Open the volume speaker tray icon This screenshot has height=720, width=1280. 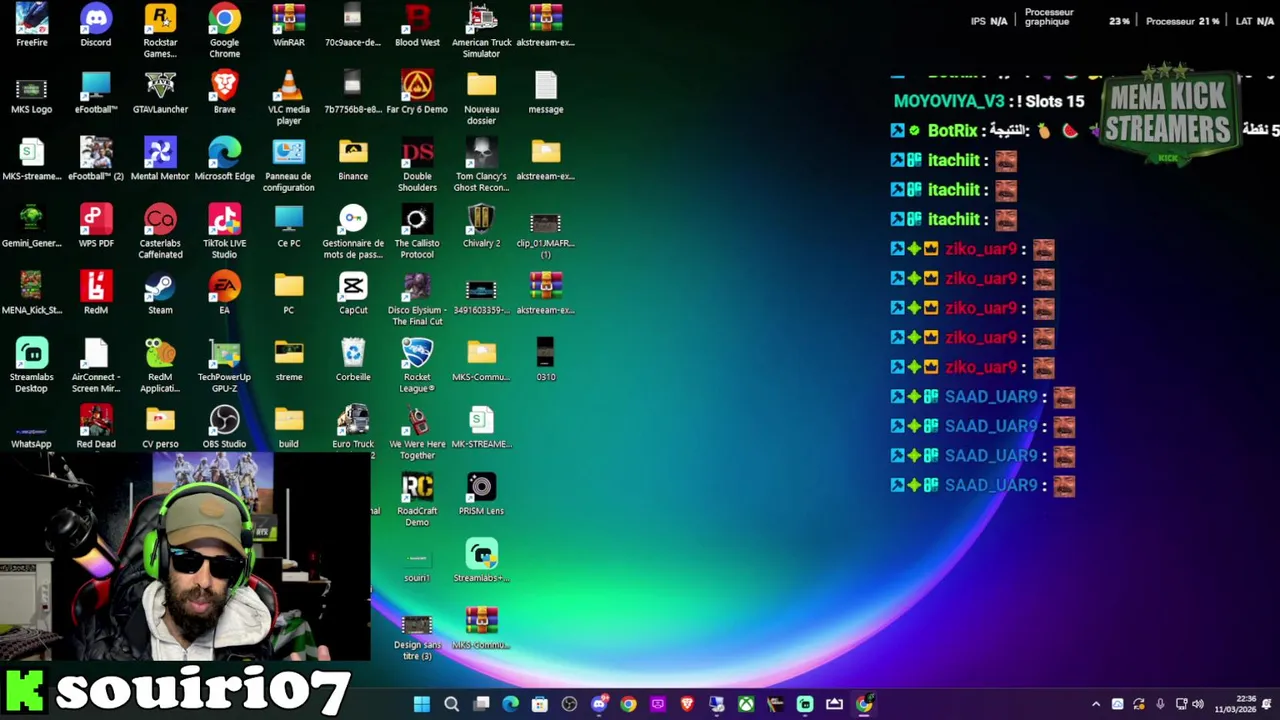click(x=1198, y=704)
